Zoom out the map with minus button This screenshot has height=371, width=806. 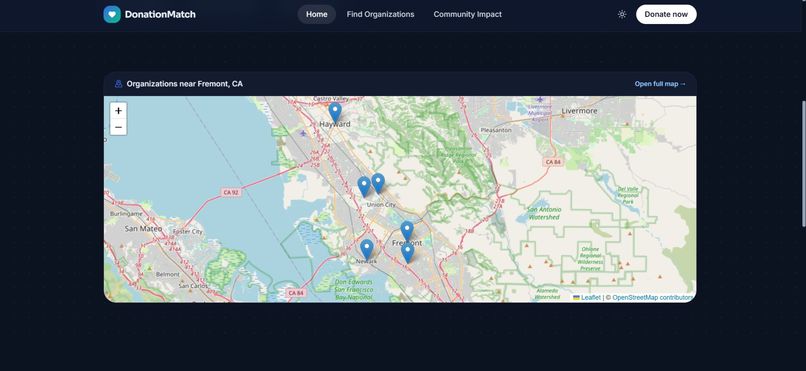[x=118, y=127]
